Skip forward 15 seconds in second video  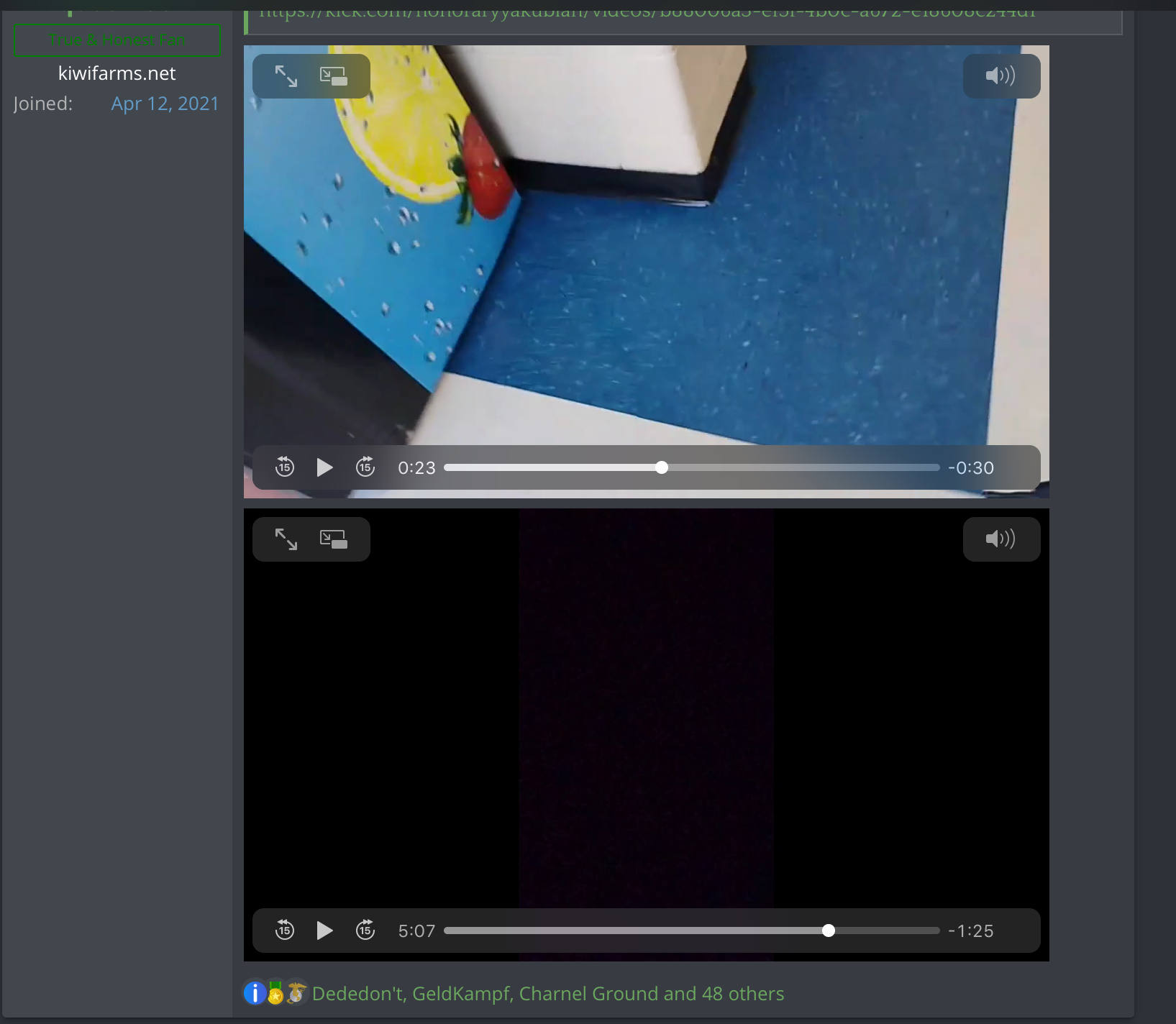click(365, 931)
